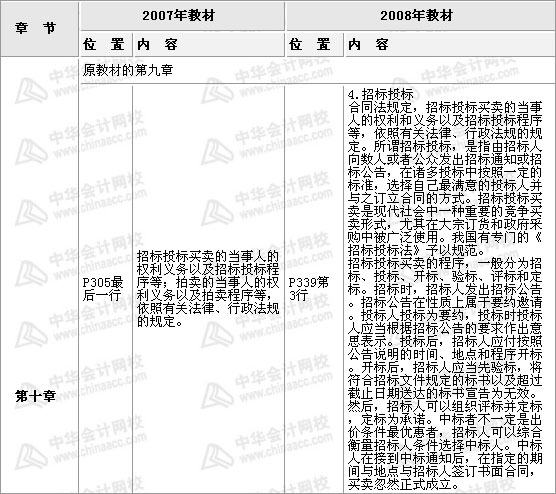Click the final line 买卖忽然正式成立。

(x=403, y=484)
